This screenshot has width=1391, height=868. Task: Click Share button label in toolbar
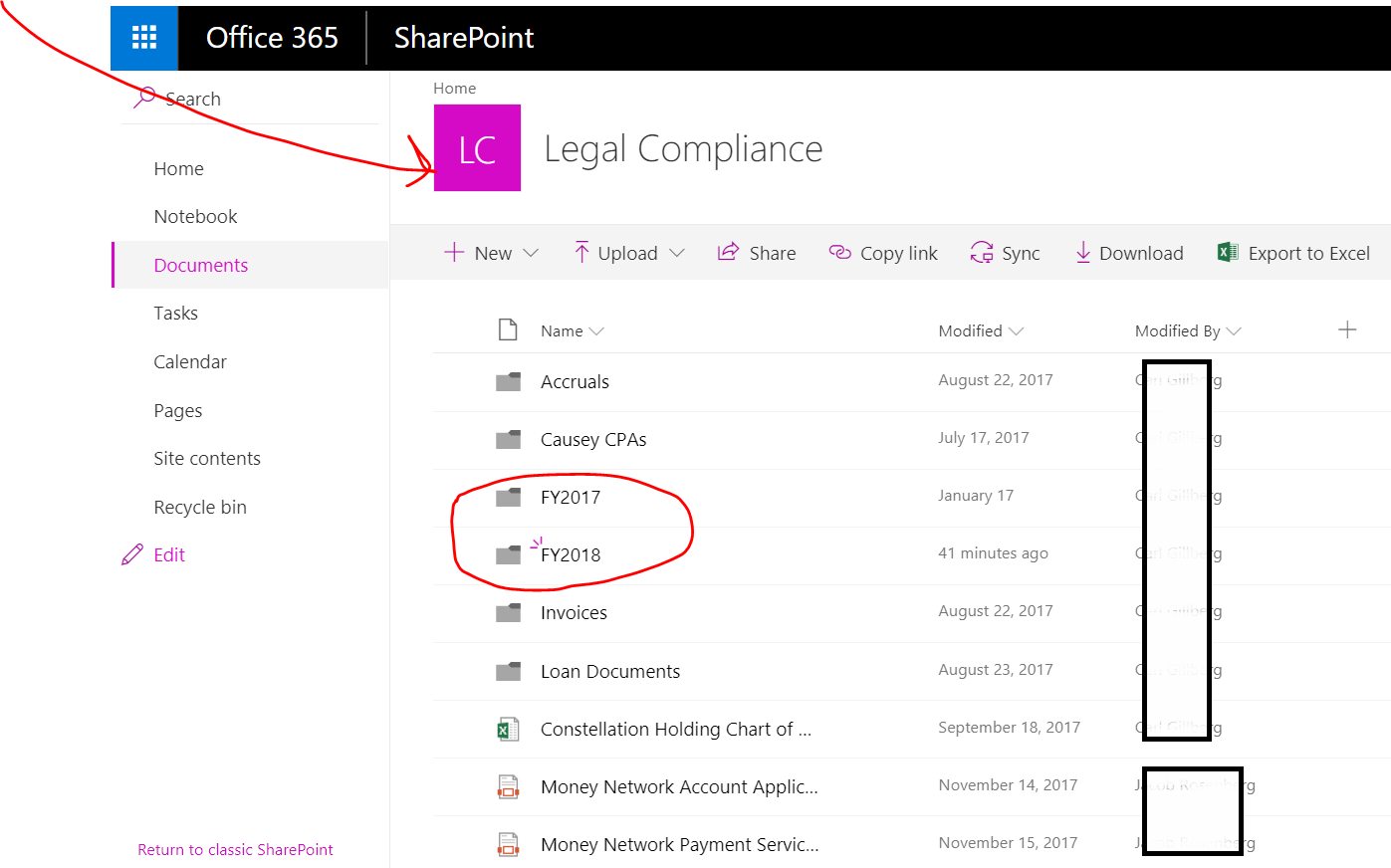click(773, 253)
